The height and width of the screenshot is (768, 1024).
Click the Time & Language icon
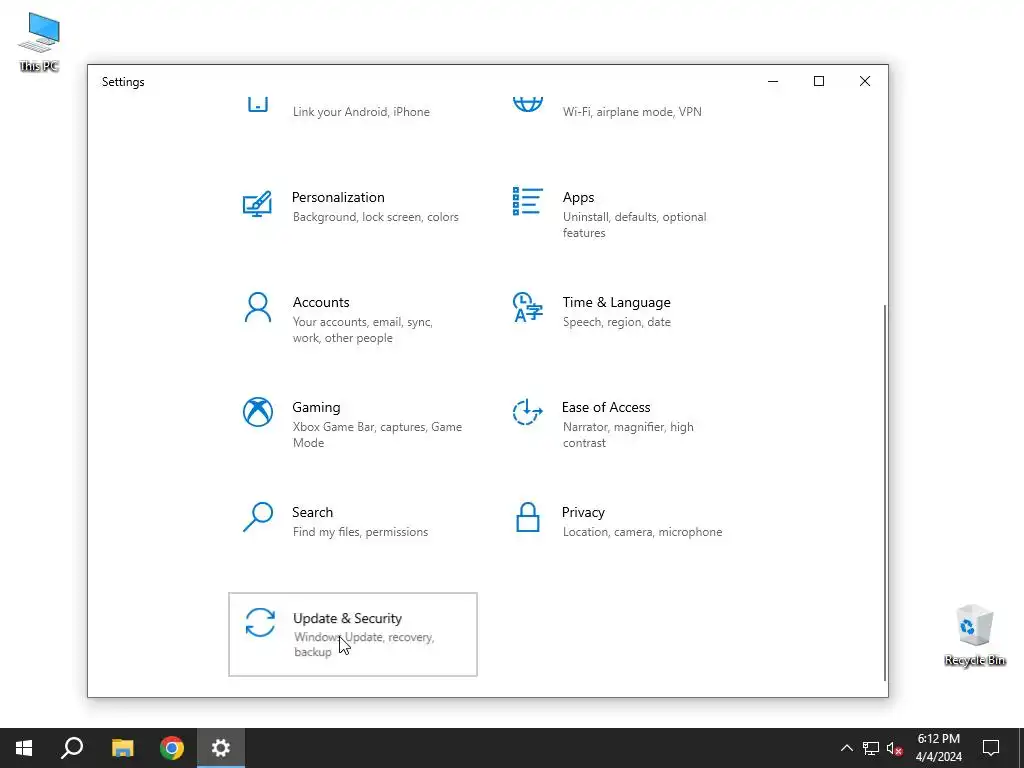click(x=528, y=308)
